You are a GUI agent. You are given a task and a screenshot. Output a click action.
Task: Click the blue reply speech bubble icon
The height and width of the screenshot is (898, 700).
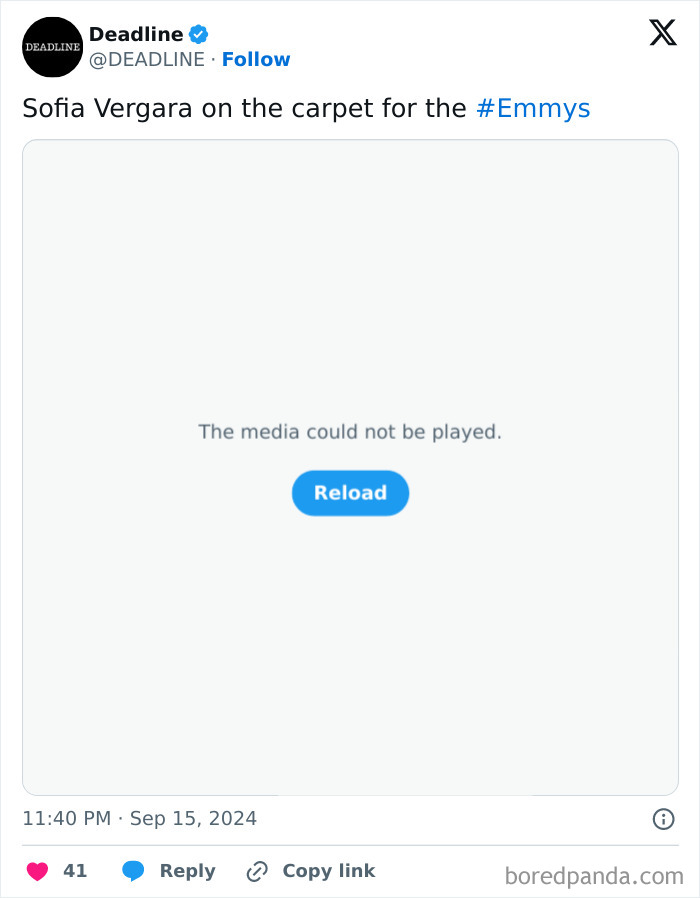point(131,870)
